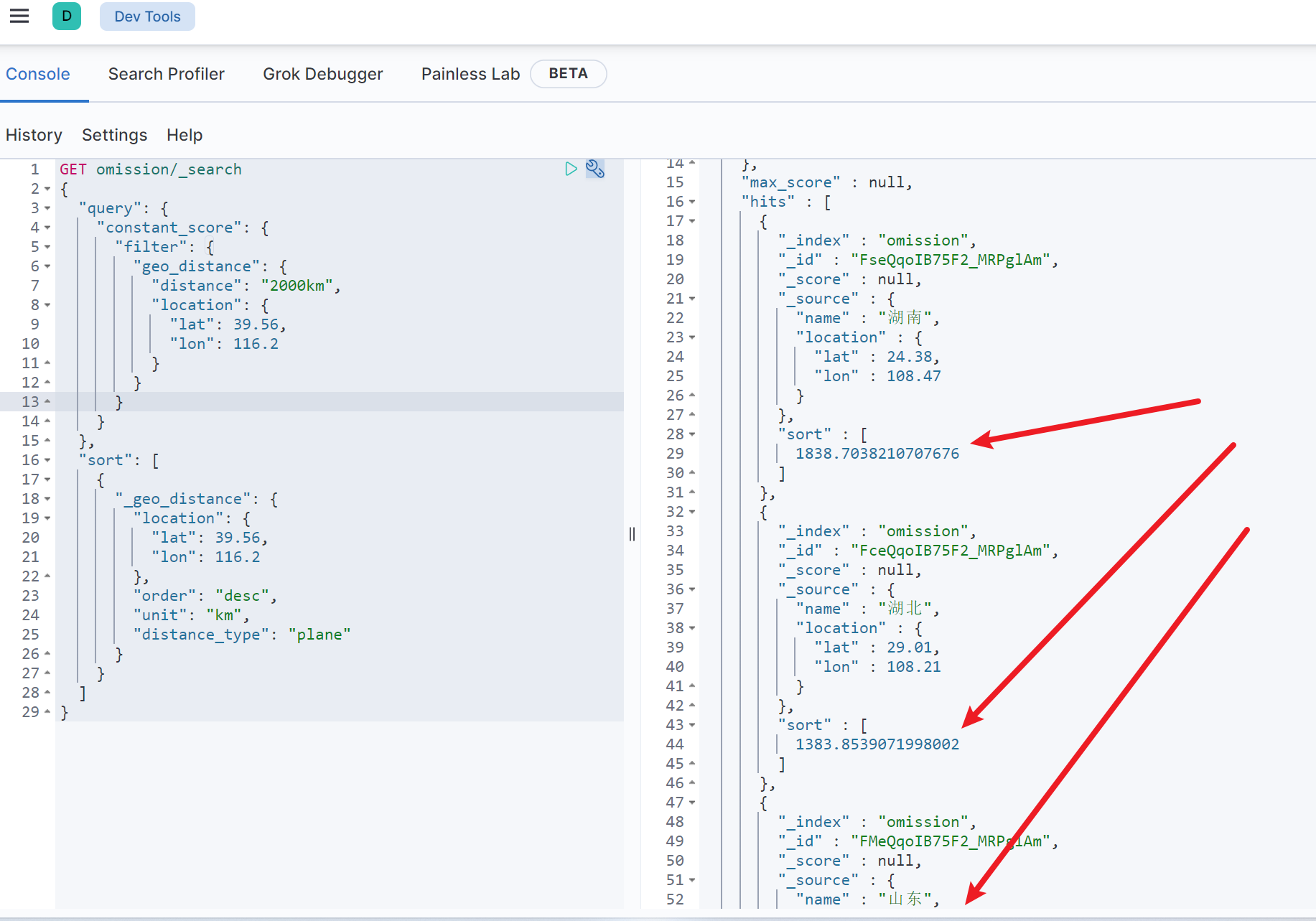The image size is (1316, 921).
Task: Click the "desc" order value
Action: [x=242, y=596]
